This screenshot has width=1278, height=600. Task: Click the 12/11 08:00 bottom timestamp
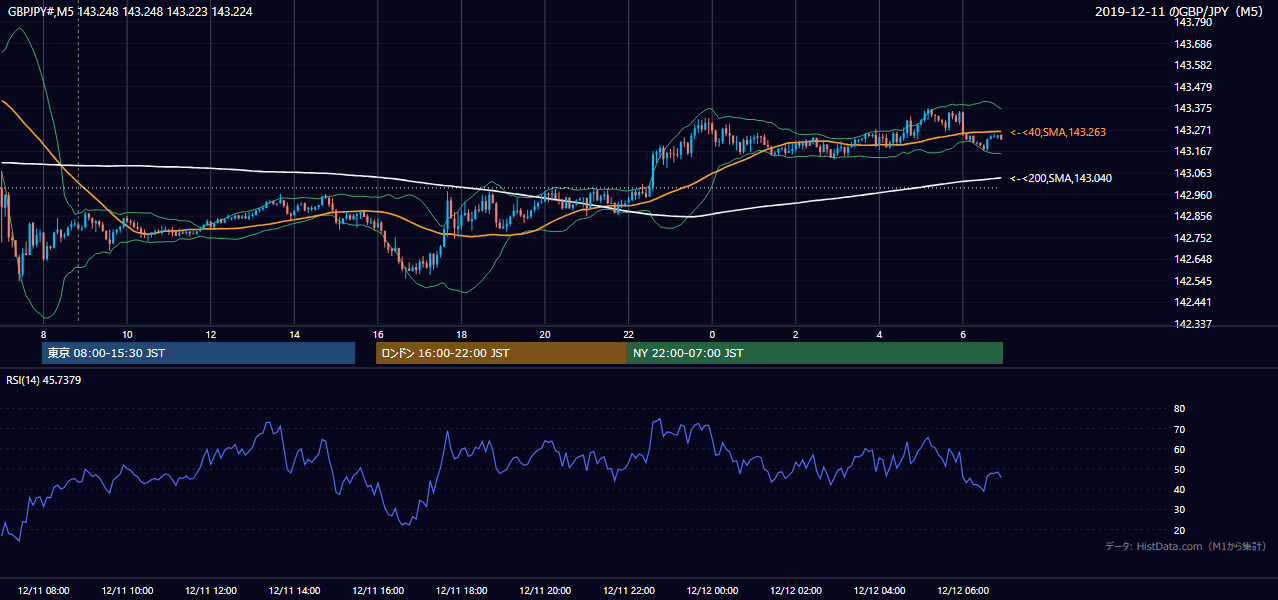[44, 591]
